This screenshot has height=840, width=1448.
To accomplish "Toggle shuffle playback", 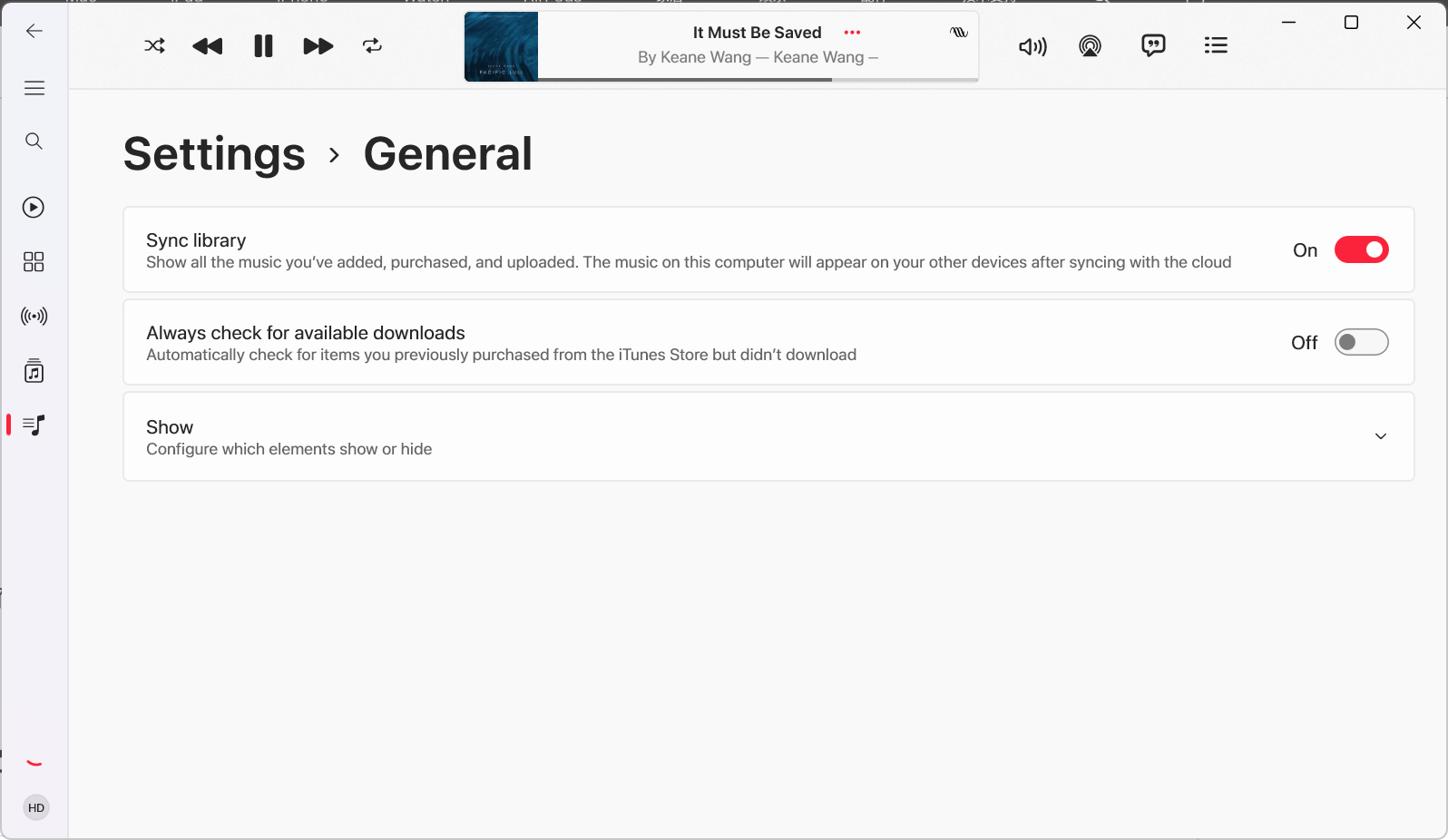I will [x=155, y=45].
